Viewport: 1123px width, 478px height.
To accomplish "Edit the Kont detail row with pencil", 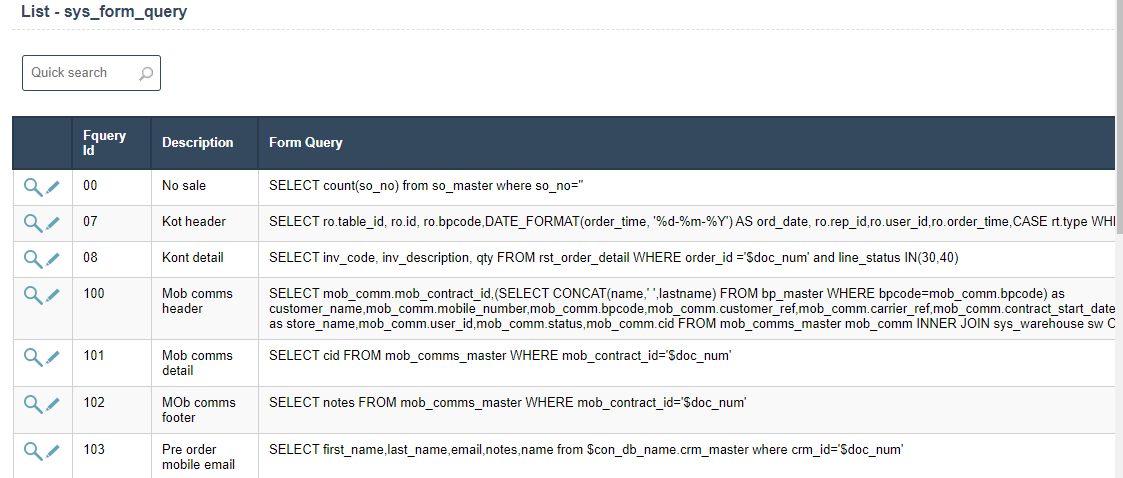I will [53, 258].
